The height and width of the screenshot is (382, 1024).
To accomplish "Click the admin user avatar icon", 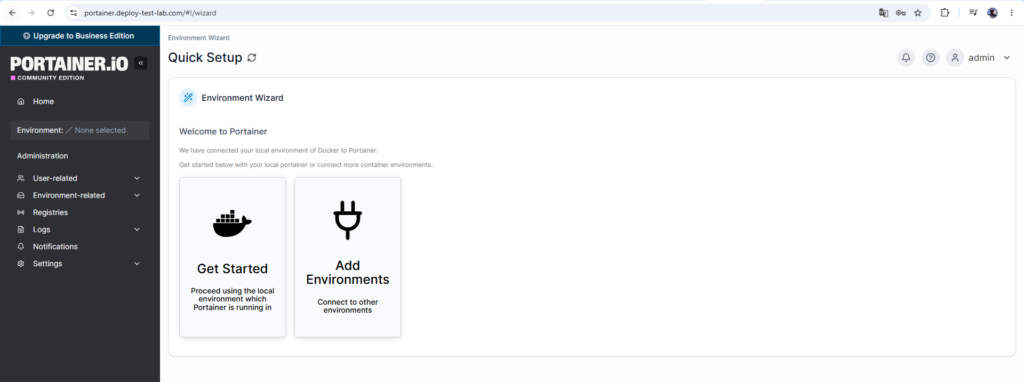I will (955, 57).
